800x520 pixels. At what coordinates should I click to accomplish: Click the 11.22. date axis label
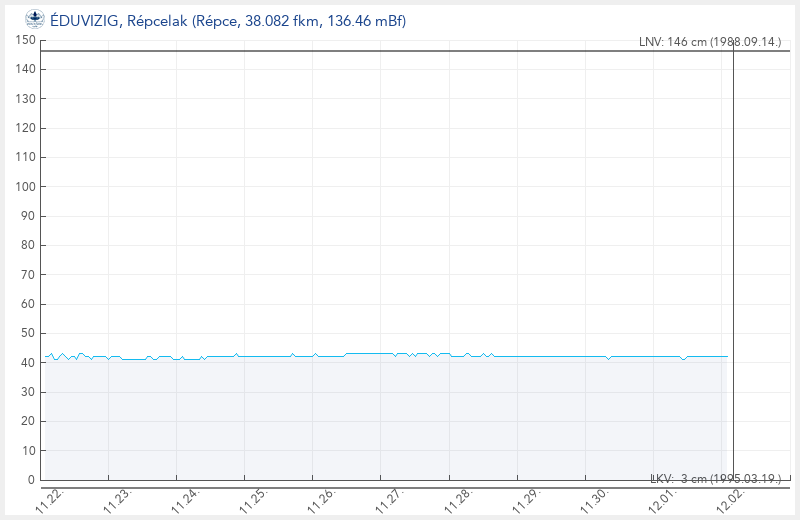(x=49, y=498)
